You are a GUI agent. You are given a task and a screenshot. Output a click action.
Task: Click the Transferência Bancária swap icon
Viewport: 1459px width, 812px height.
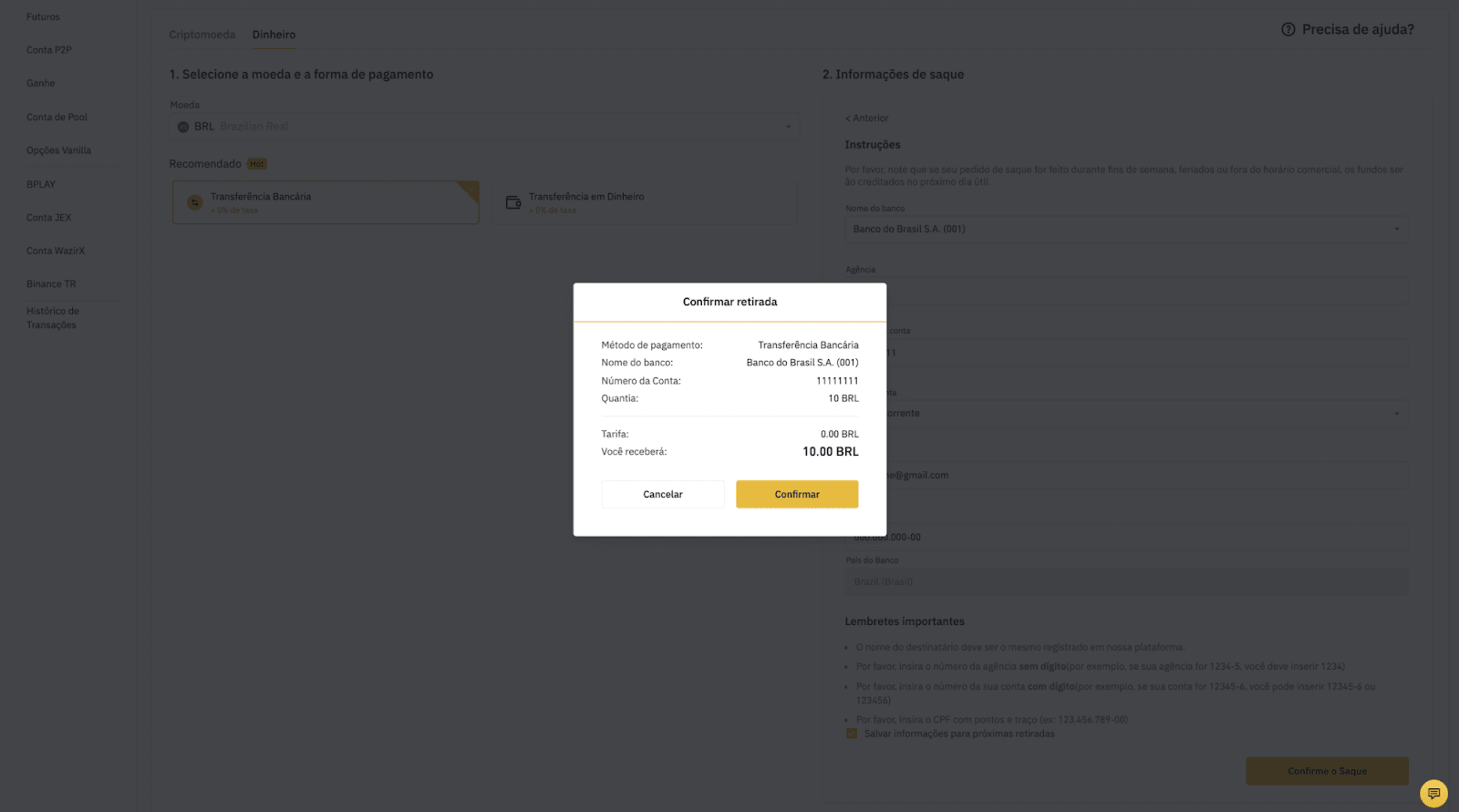tap(194, 202)
